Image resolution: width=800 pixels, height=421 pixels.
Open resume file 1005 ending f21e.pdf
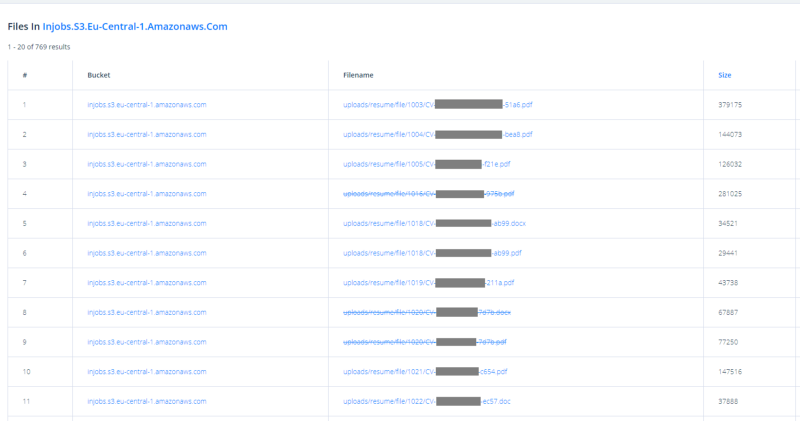(427, 164)
